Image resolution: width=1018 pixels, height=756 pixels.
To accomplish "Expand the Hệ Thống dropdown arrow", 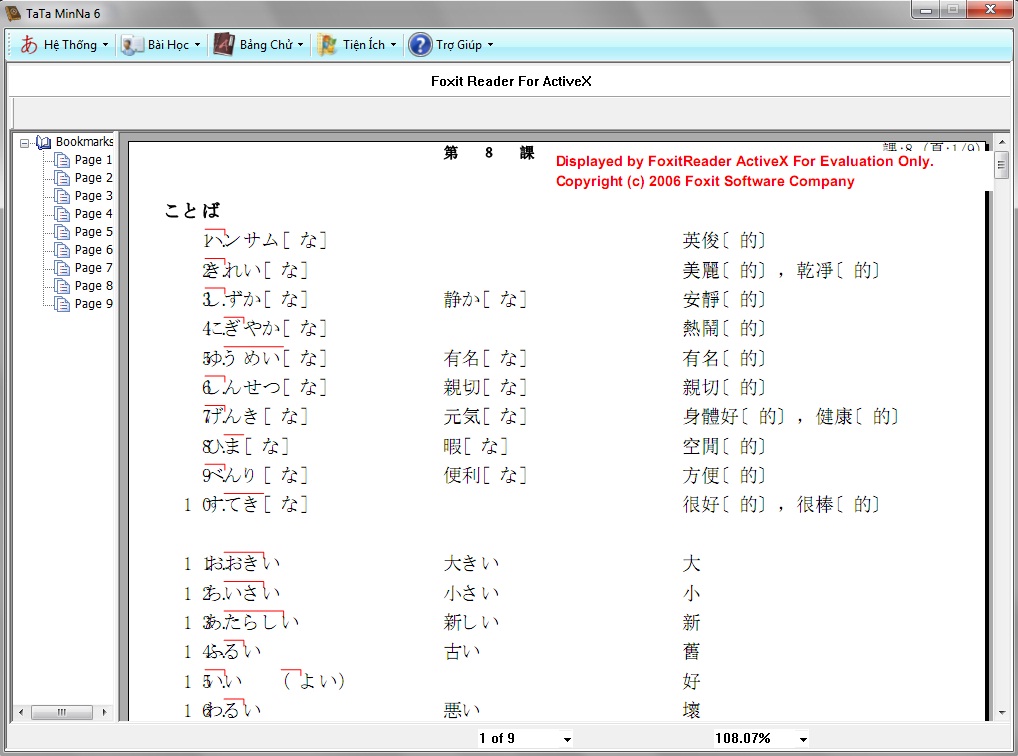I will (105, 45).
